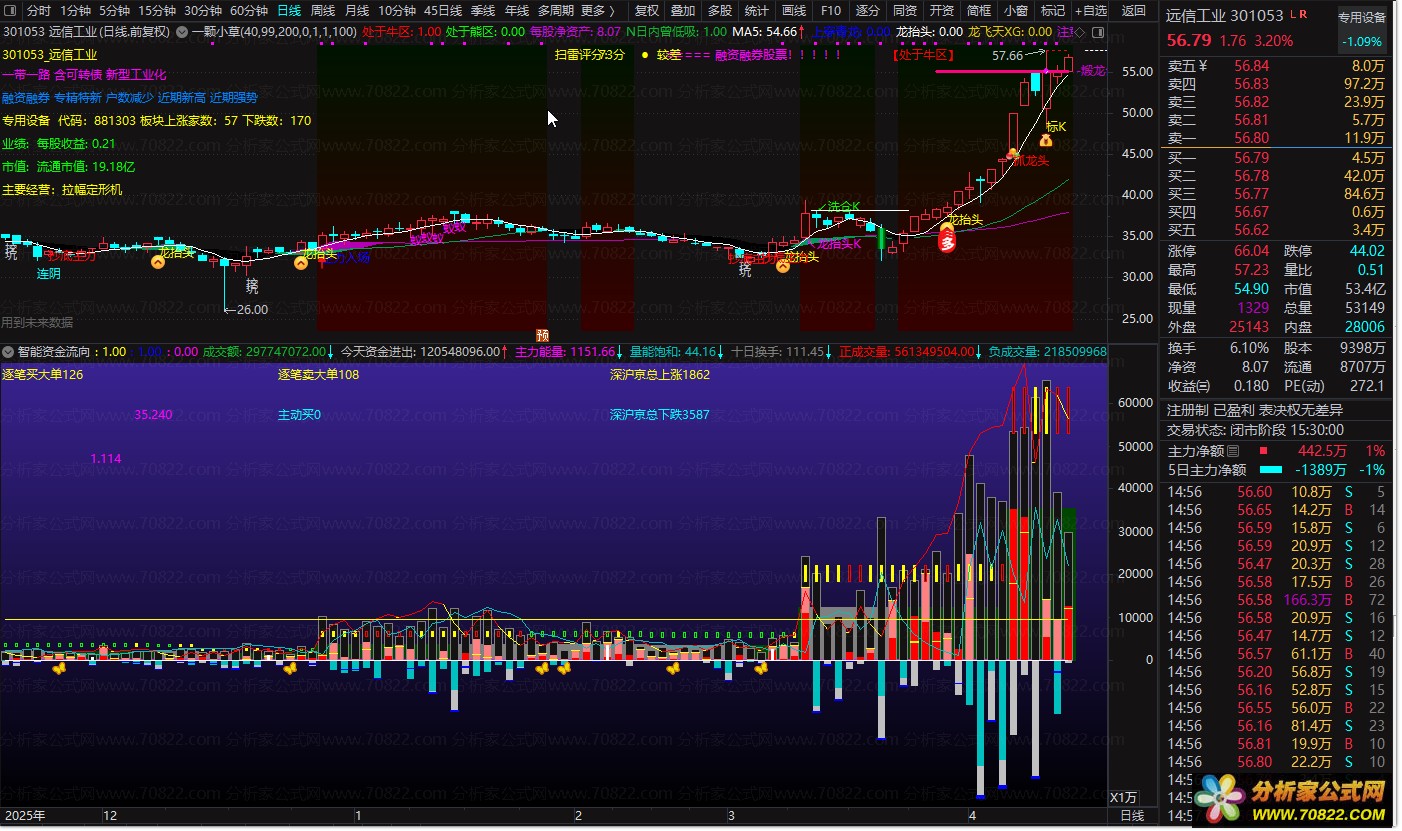Open the 多周期 multi-period view
Image resolution: width=1402 pixels, height=831 pixels.
point(555,11)
